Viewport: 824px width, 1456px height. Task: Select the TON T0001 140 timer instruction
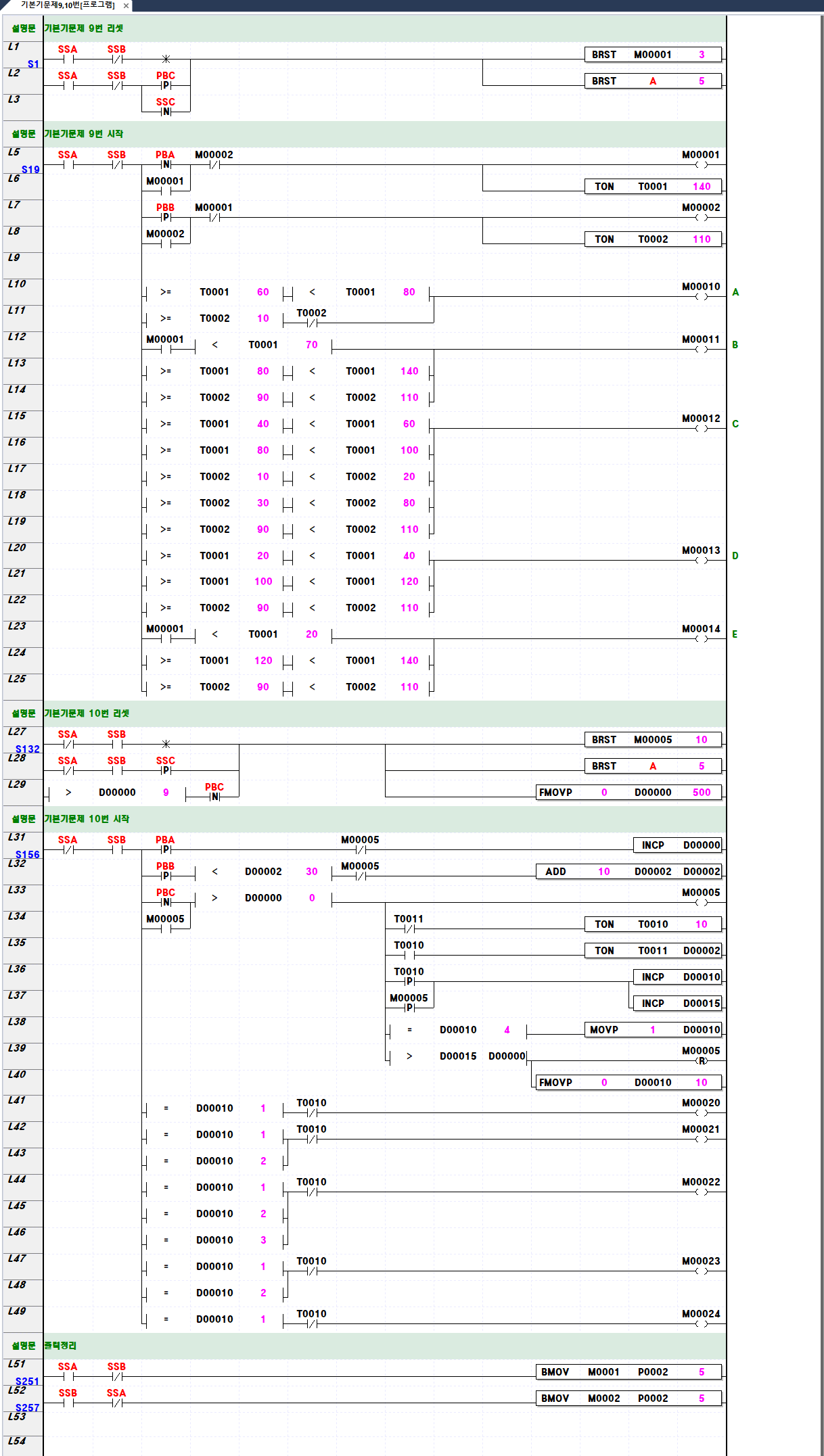(x=653, y=187)
